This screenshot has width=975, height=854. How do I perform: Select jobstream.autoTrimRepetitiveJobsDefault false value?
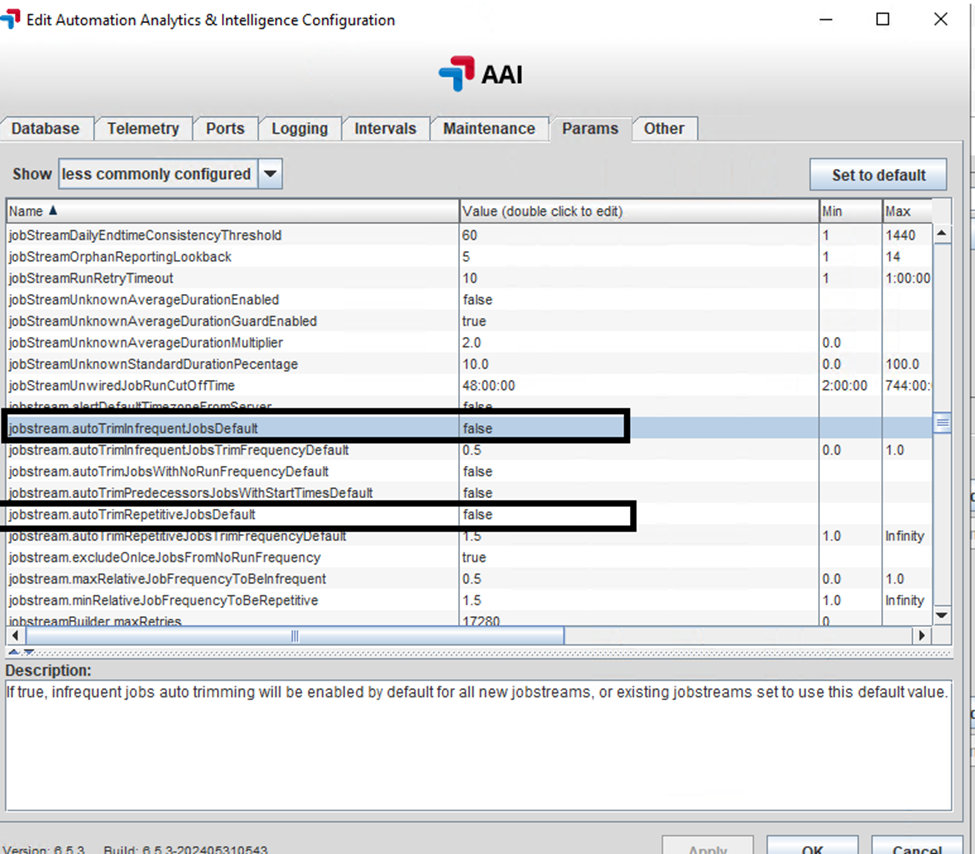[478, 515]
